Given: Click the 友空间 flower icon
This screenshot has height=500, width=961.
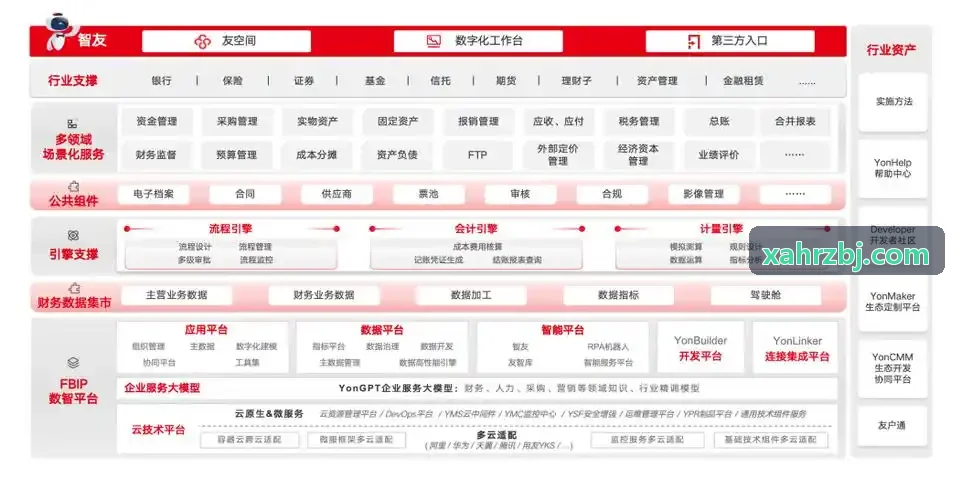Looking at the screenshot, I should coord(203,41).
